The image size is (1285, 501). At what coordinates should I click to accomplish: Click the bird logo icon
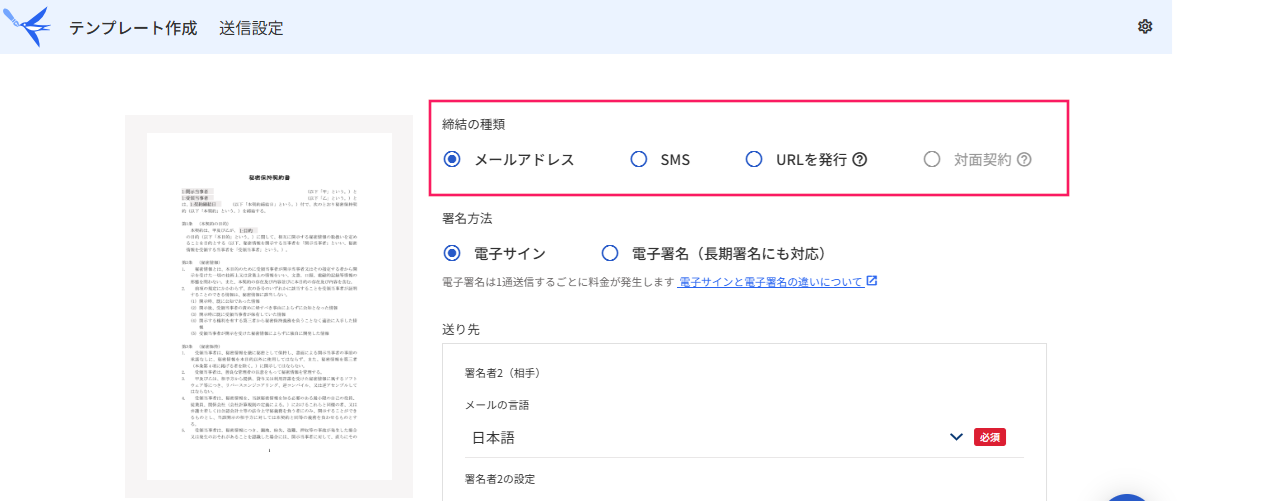[x=26, y=26]
